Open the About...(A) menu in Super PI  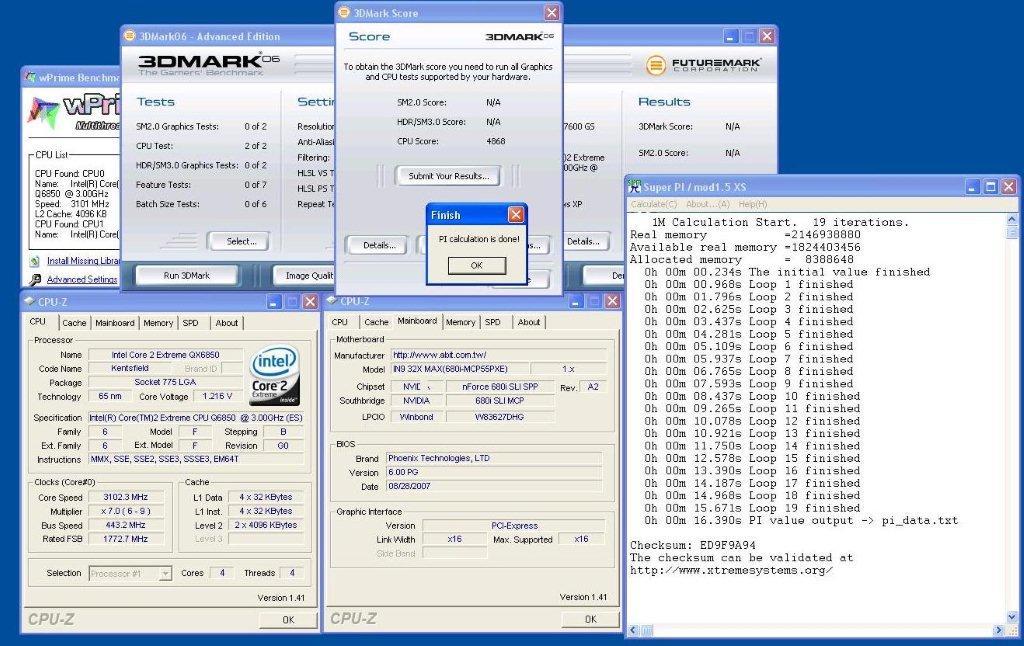point(707,204)
